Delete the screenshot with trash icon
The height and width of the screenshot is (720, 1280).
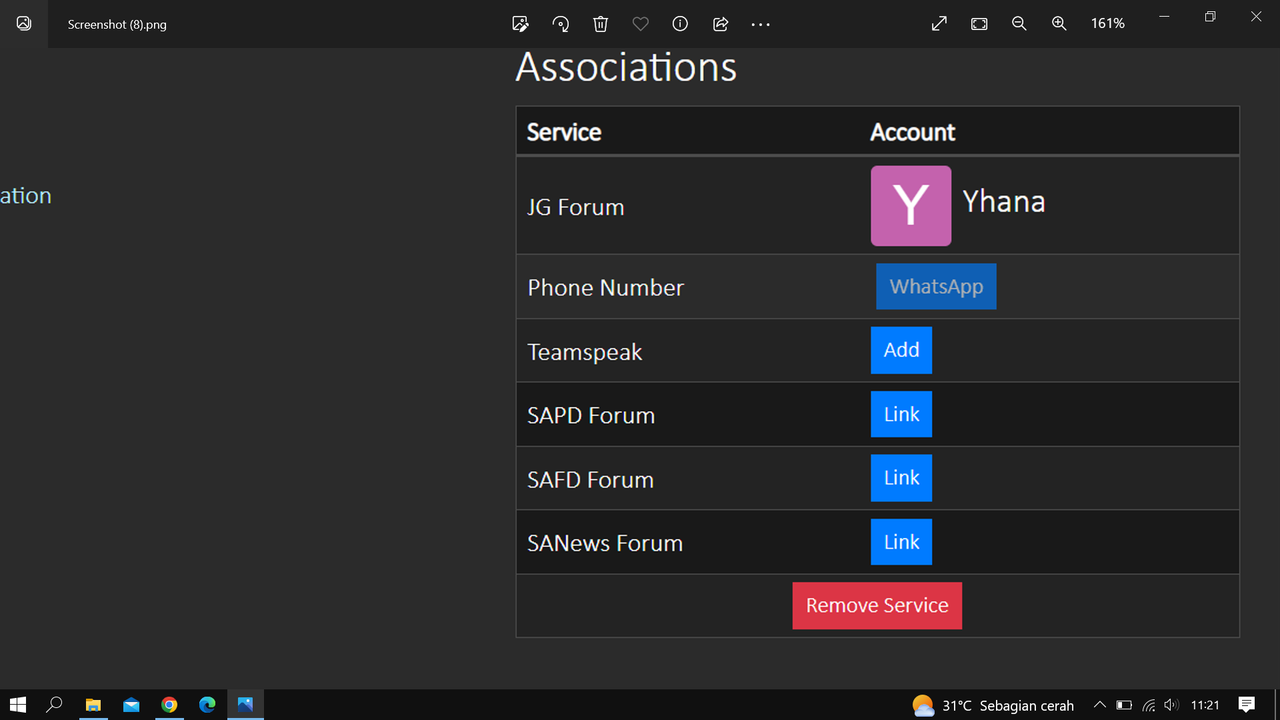pos(600,24)
